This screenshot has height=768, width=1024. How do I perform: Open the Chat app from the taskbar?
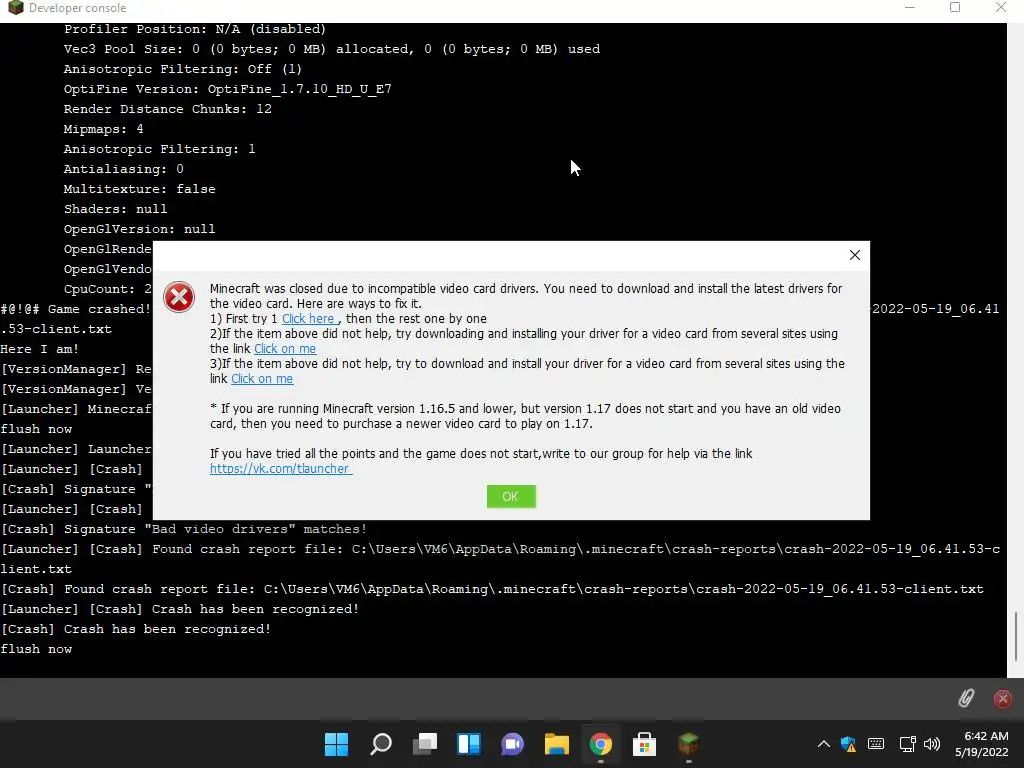[513, 744]
